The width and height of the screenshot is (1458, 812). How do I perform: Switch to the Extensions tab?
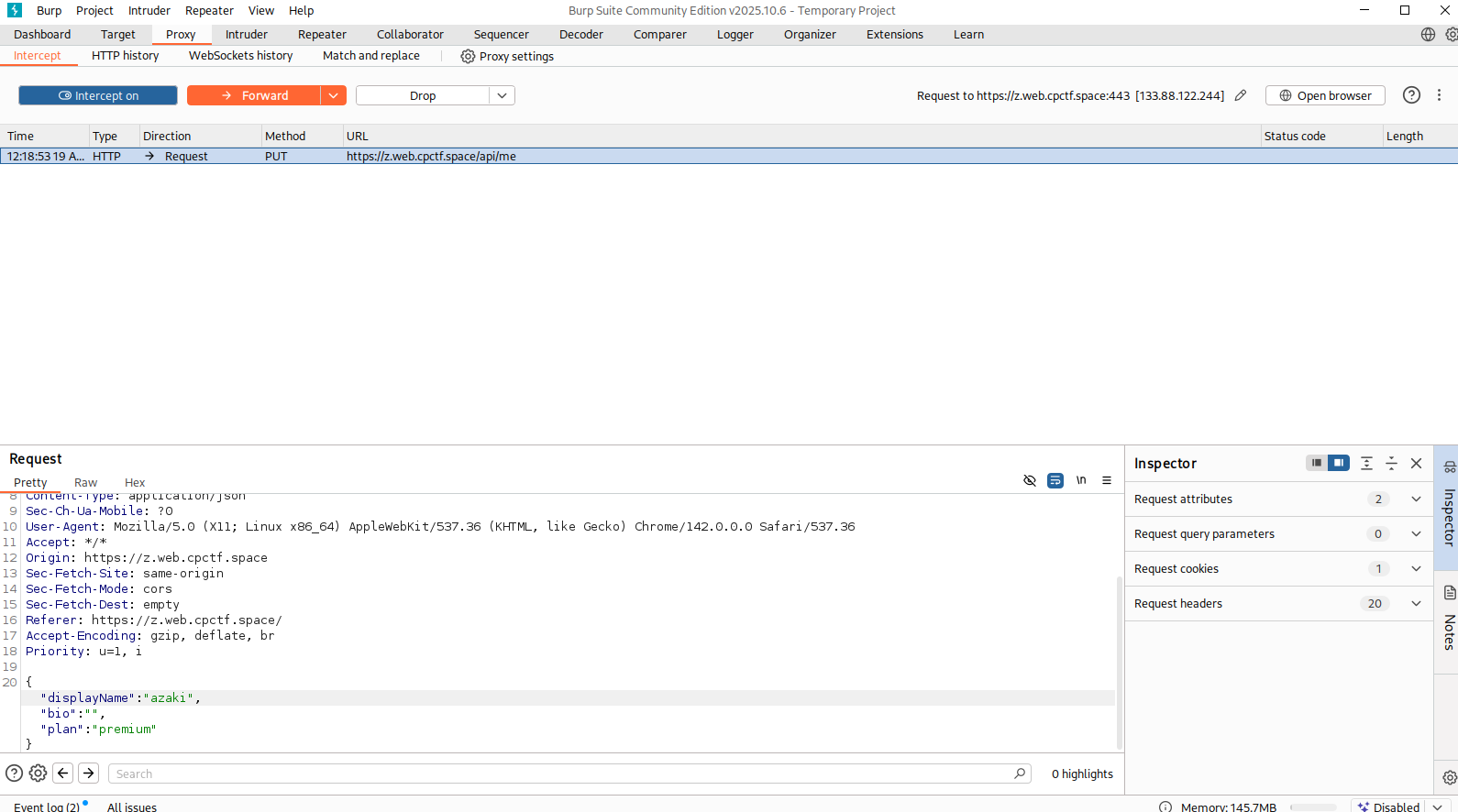pyautogui.click(x=894, y=34)
